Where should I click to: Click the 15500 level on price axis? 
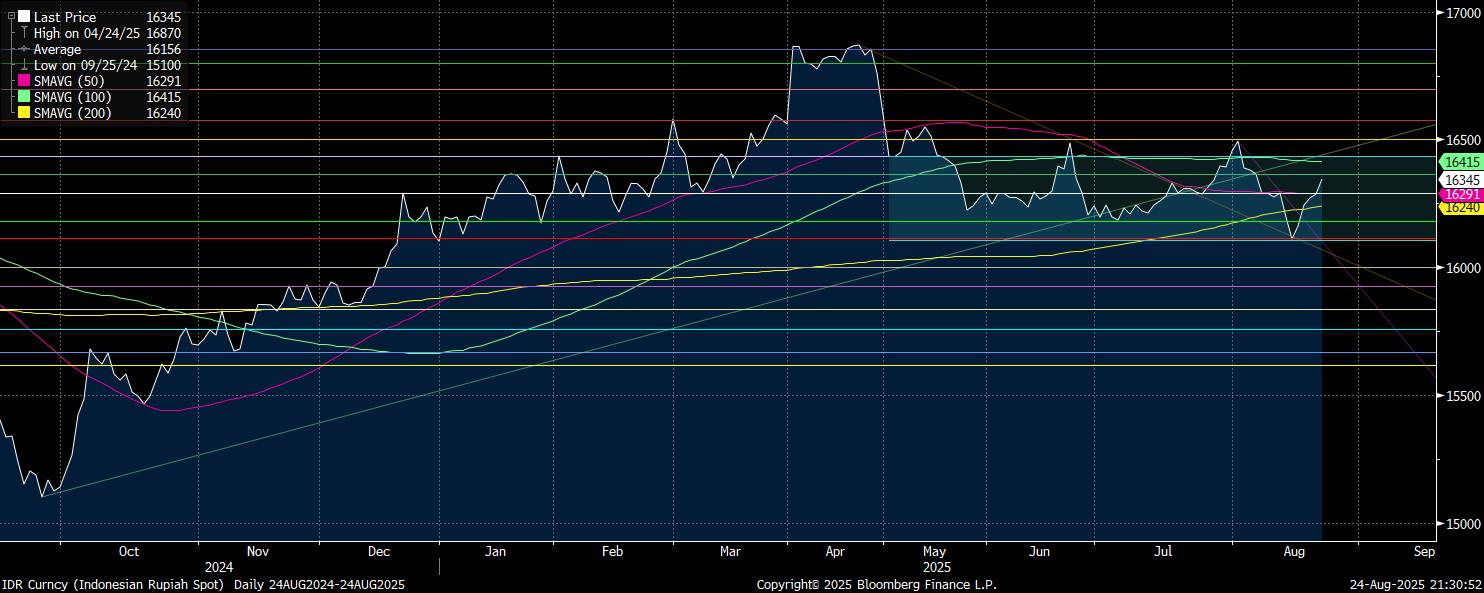(x=1464, y=396)
